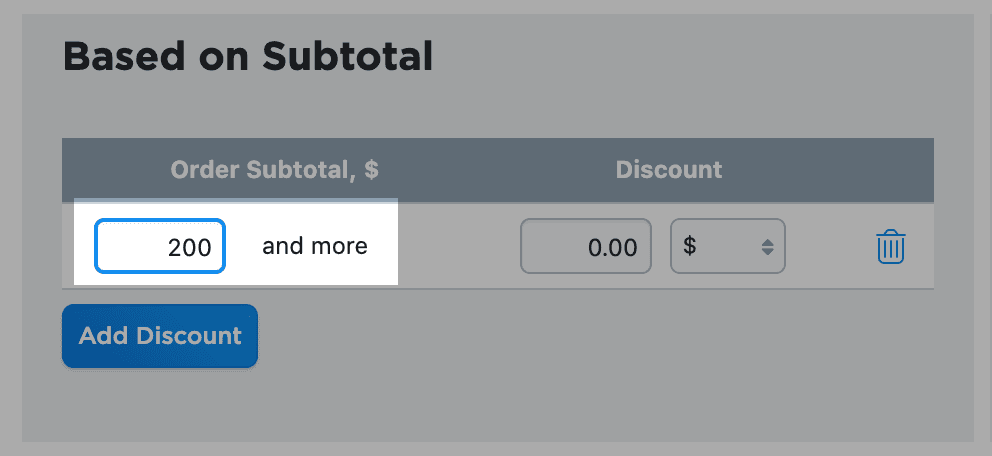Select the "Order Subtotal, $" column header
Image resolution: width=992 pixels, height=456 pixels.
click(x=275, y=170)
